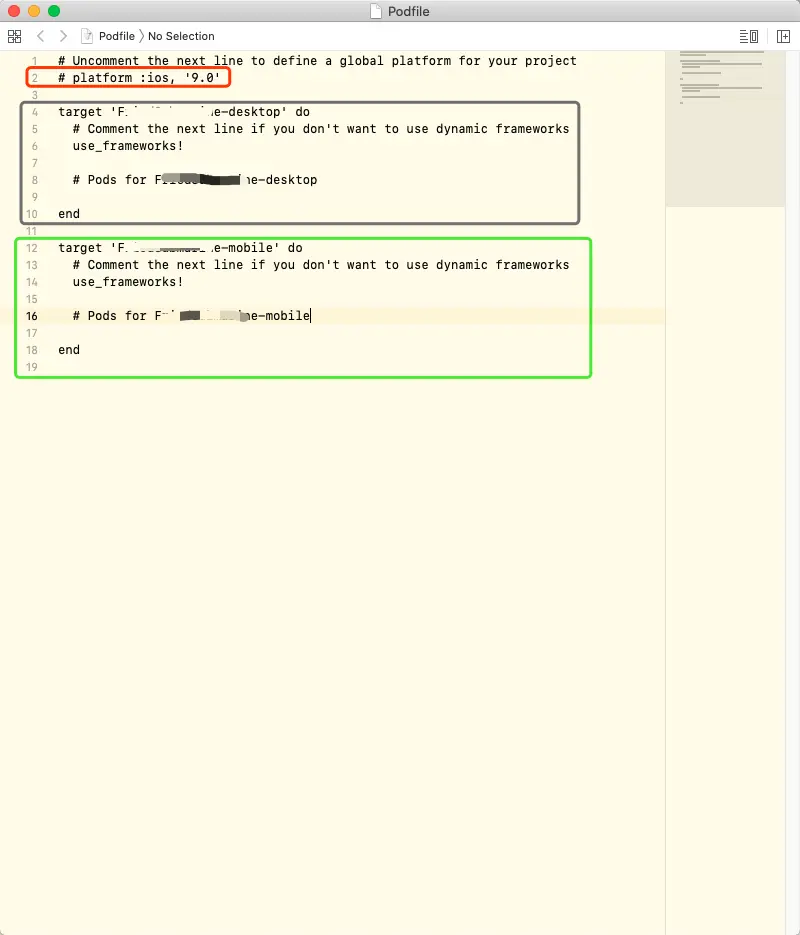Minimize the Podfile window

(34, 11)
